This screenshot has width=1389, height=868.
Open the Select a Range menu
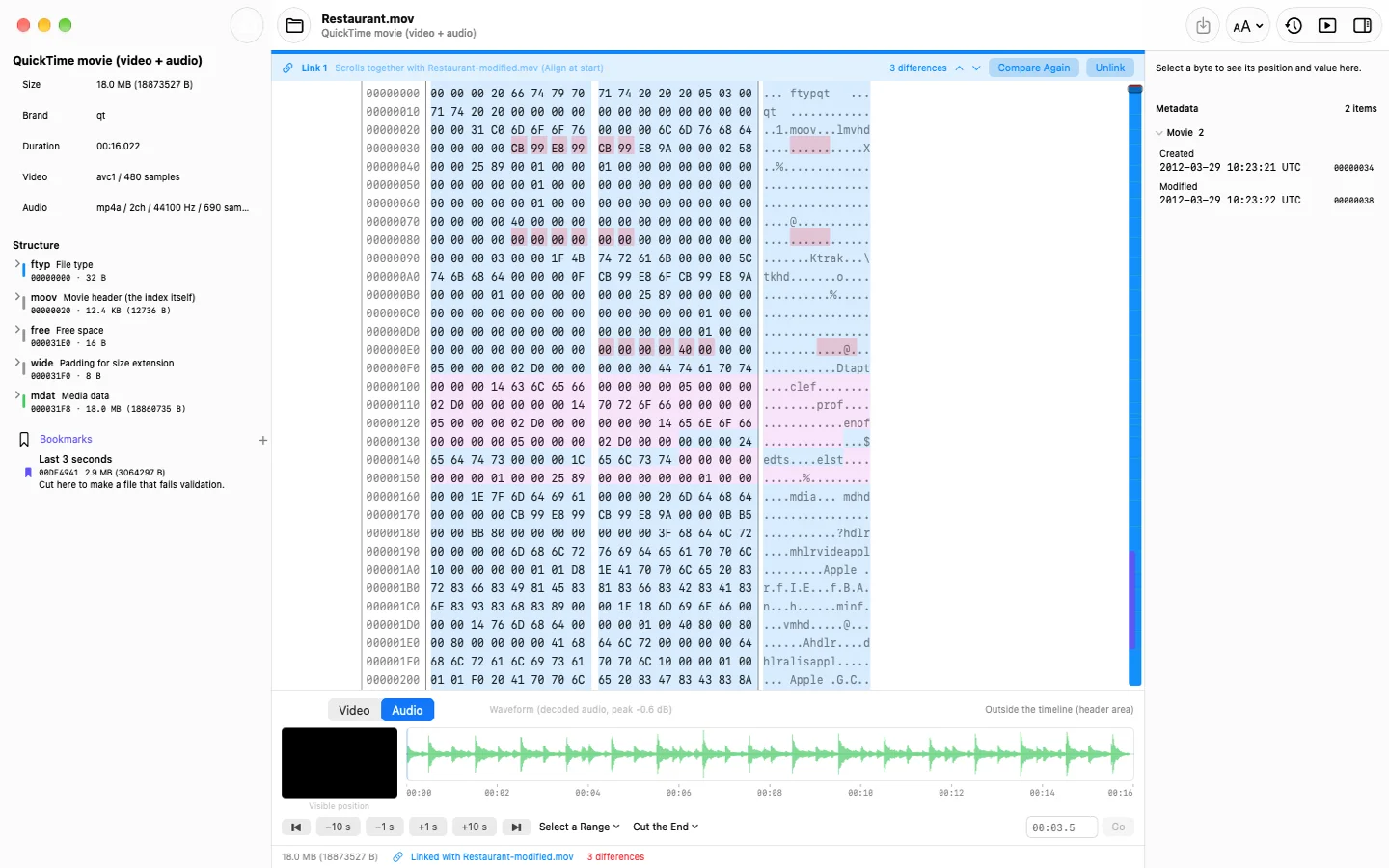579,827
